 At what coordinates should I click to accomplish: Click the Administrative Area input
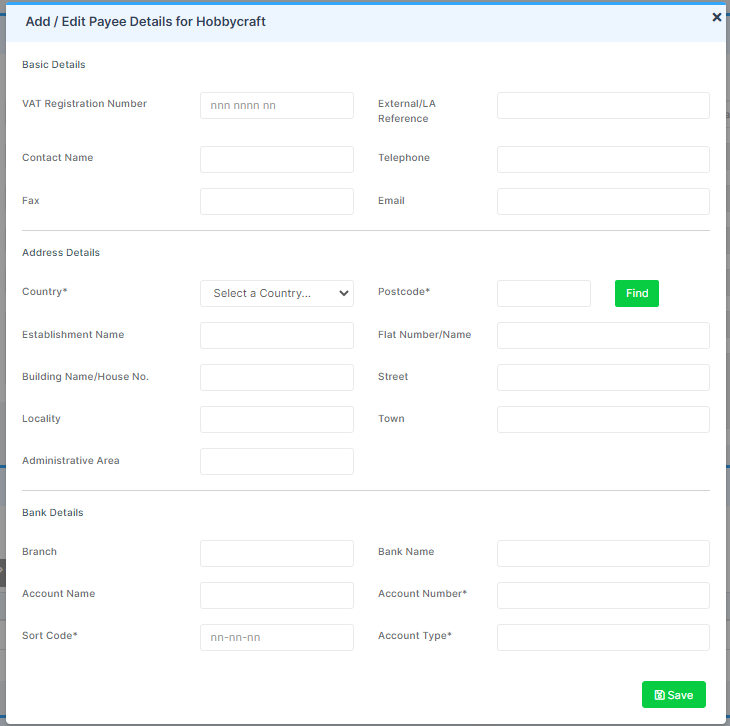tap(277, 461)
